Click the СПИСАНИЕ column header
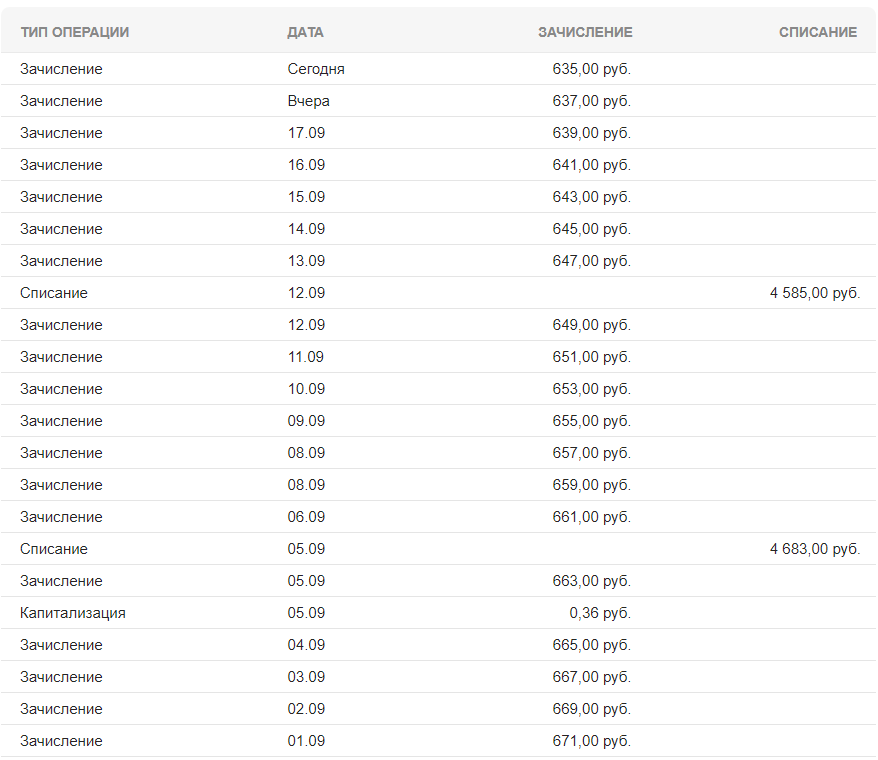Screen dimensions: 878x760 817,32
